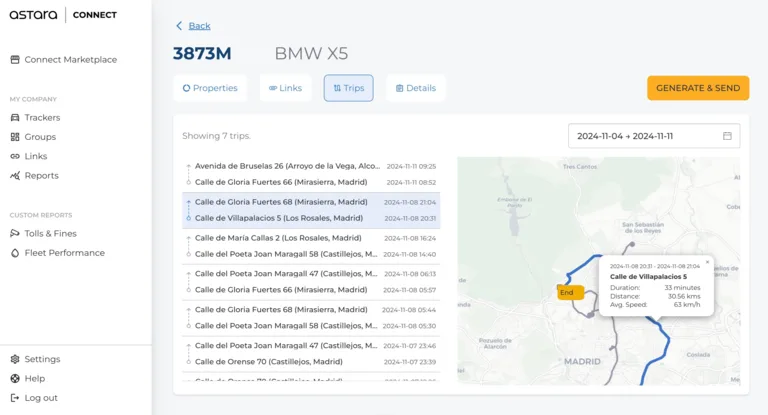The height and width of the screenshot is (415, 768).
Task: Click the Connect Marketplace store icon
Action: click(x=15, y=60)
